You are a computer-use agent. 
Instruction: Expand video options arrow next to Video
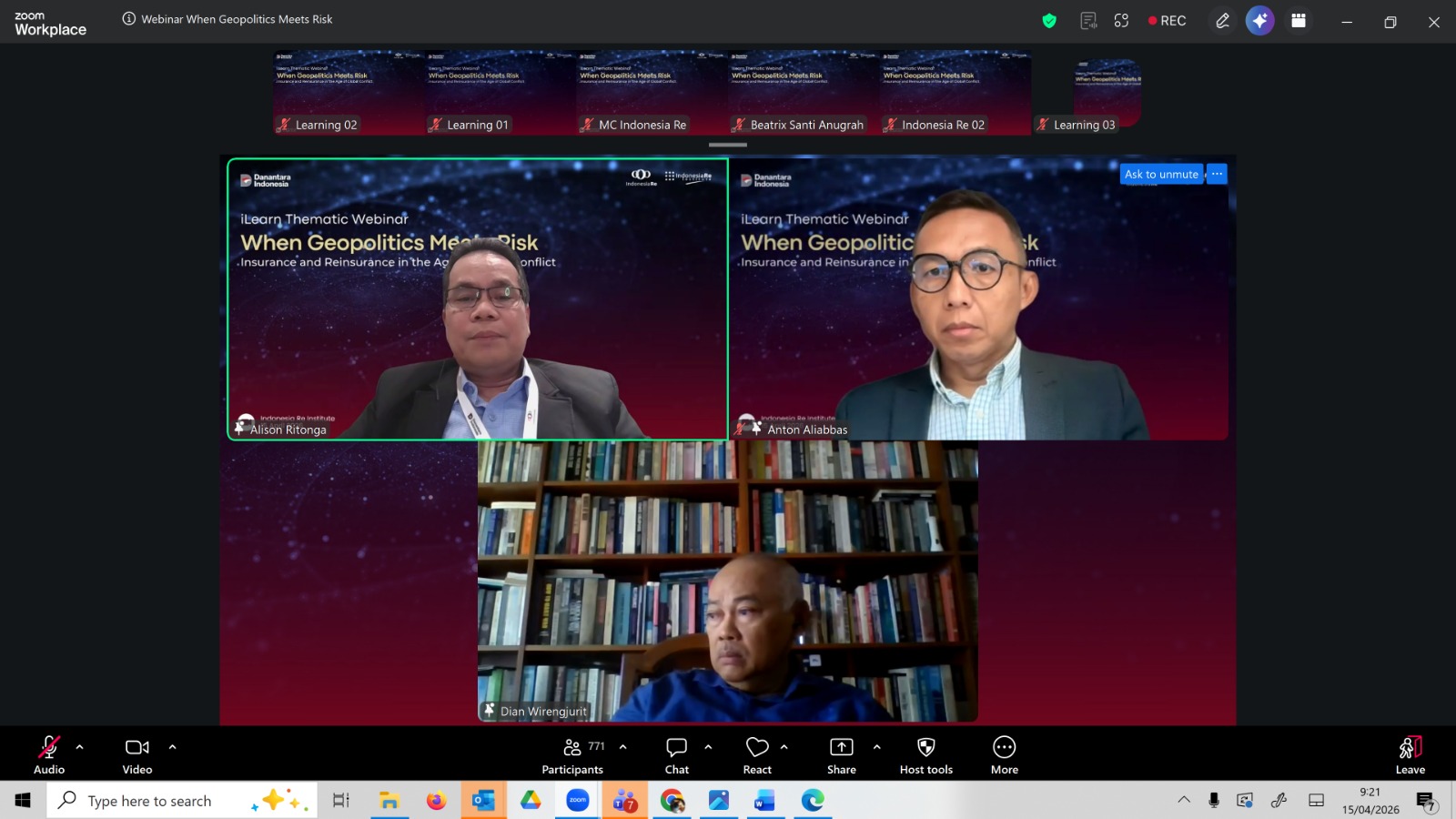173,747
